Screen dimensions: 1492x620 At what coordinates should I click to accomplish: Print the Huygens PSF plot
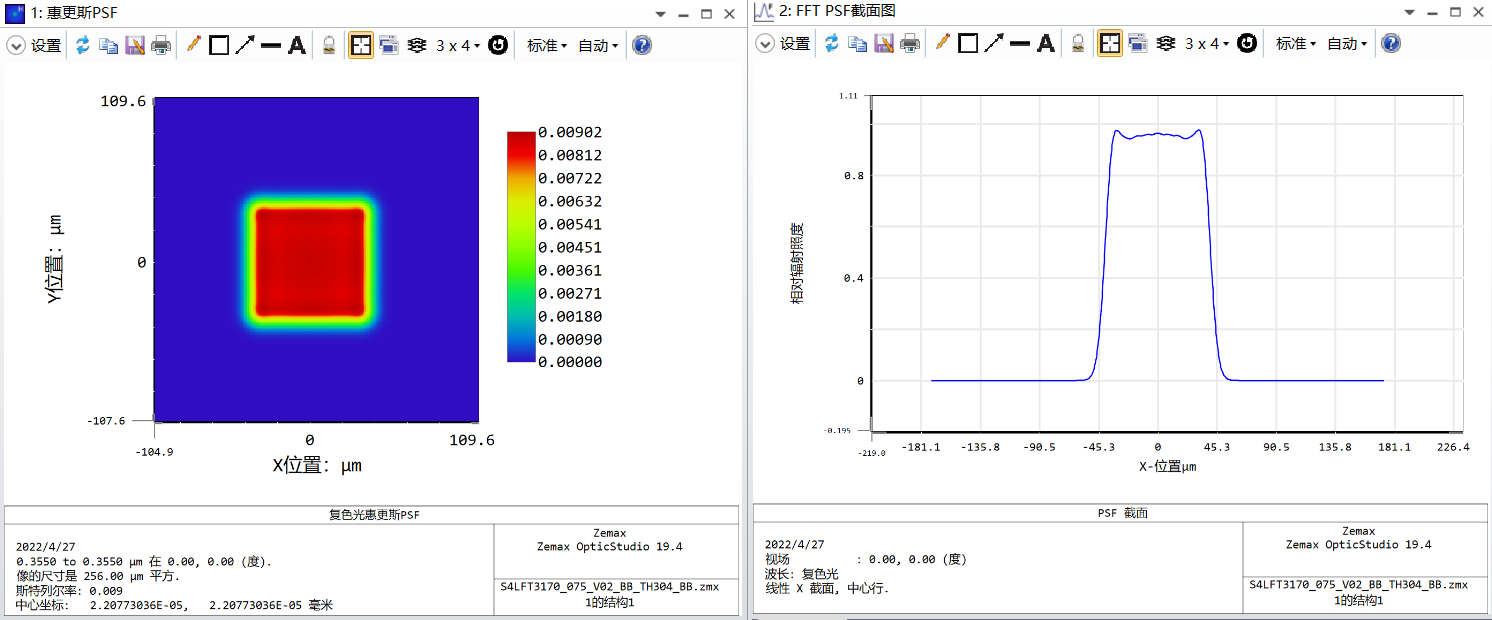click(x=161, y=45)
